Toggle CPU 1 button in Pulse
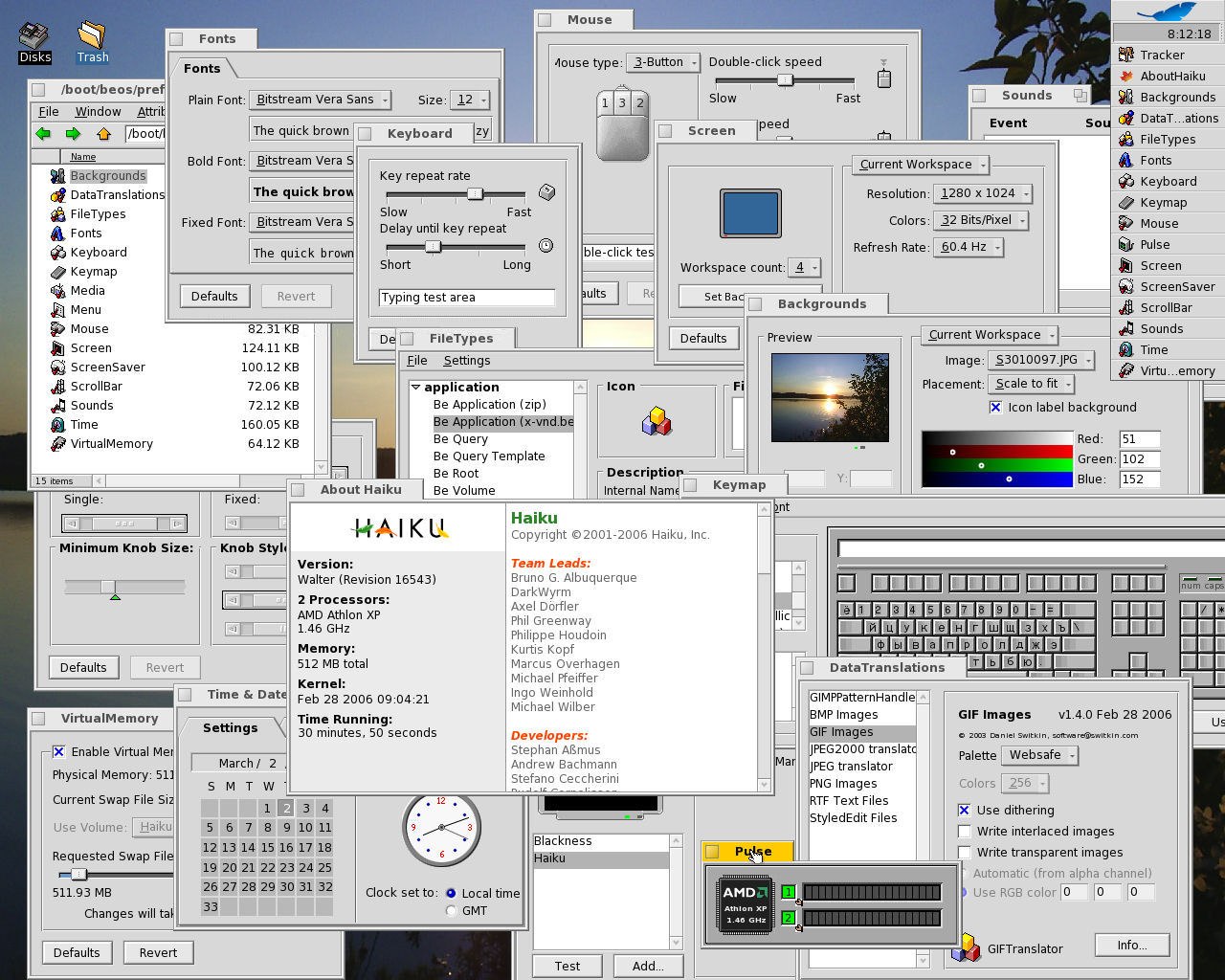Viewport: 1225px width, 980px height. click(789, 892)
